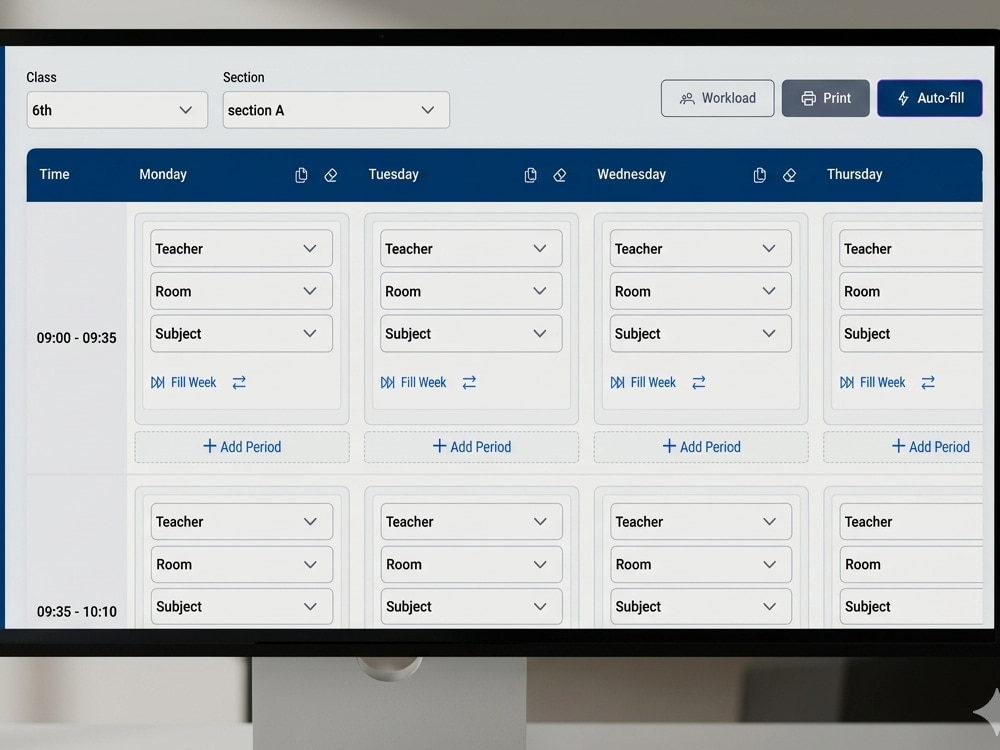Copy Monday's schedule with the copy icon
The width and height of the screenshot is (1000, 750).
coord(301,175)
